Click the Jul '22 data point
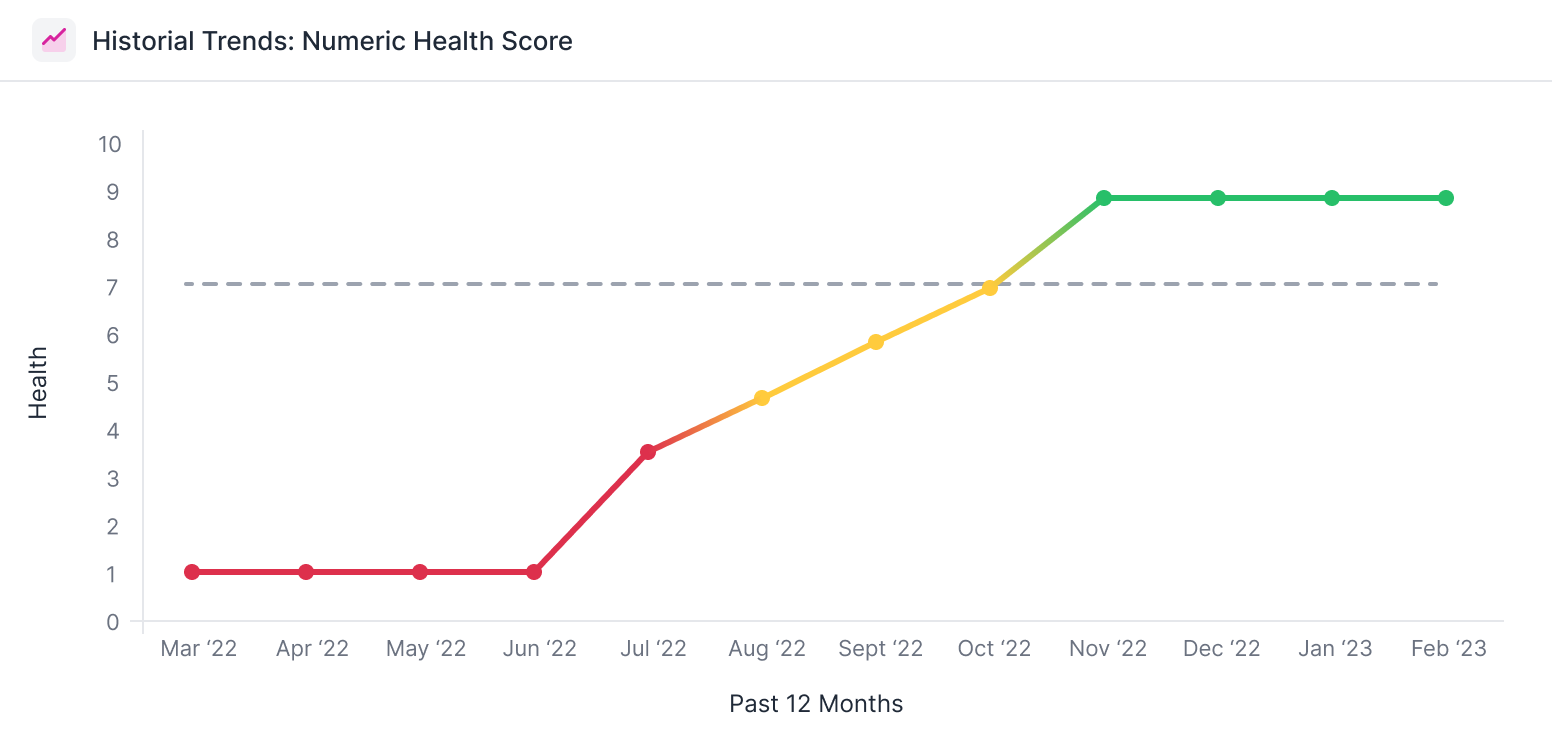 pos(648,452)
